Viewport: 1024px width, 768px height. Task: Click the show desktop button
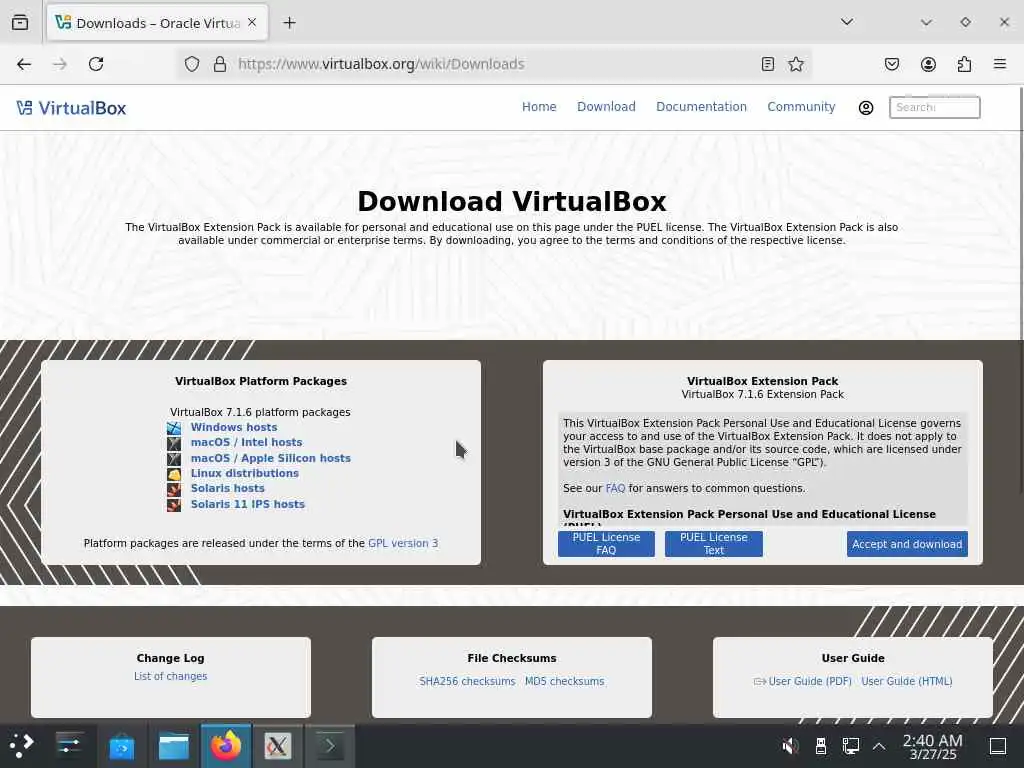(x=998, y=745)
